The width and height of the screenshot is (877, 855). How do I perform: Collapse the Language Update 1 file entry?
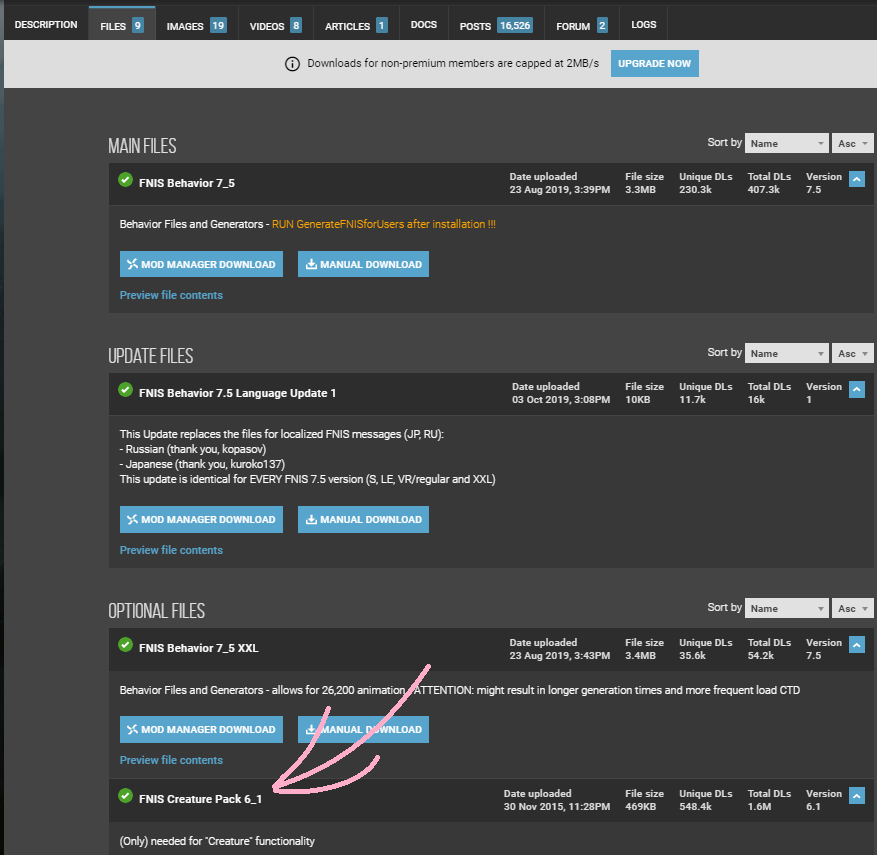point(856,390)
